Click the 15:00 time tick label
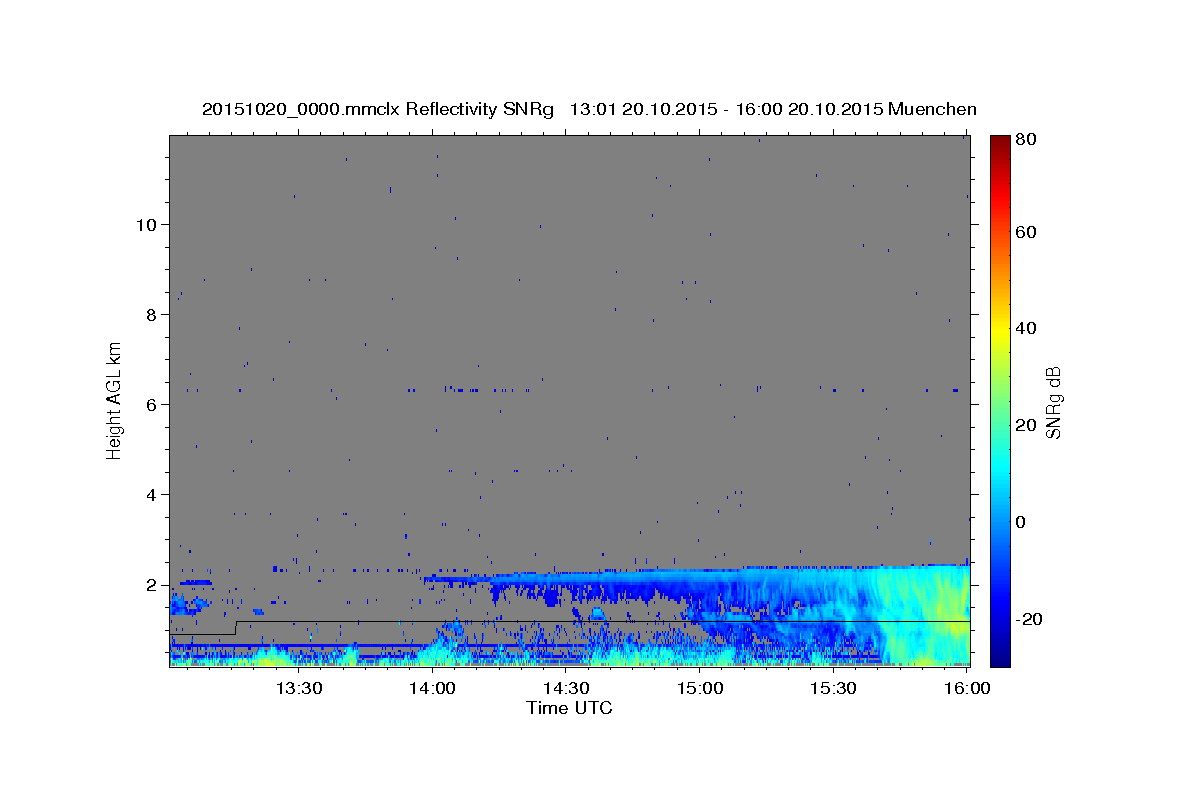This screenshot has height=800, width=1200. (x=700, y=688)
